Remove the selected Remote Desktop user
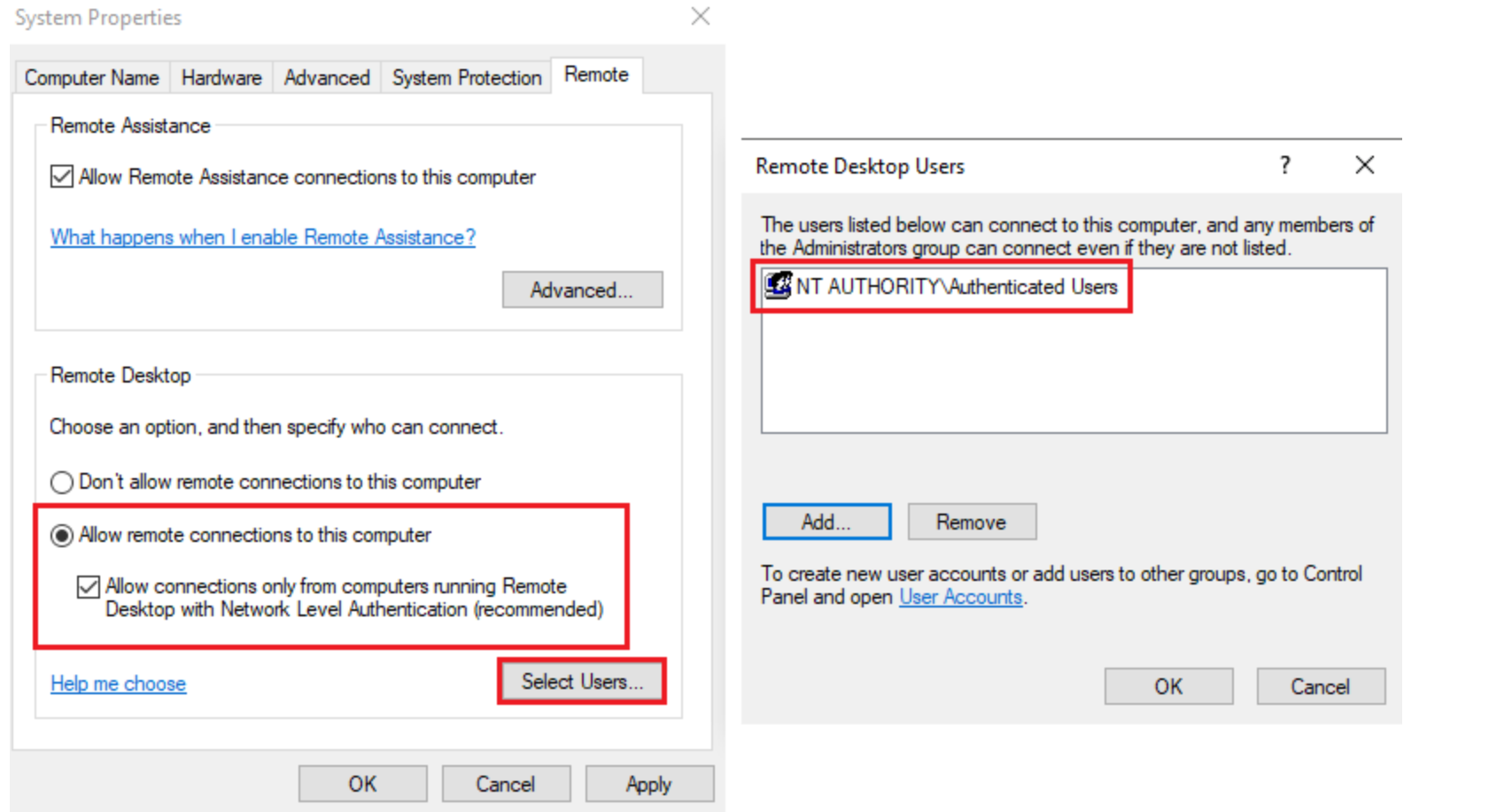The image size is (1489, 812). 971,522
